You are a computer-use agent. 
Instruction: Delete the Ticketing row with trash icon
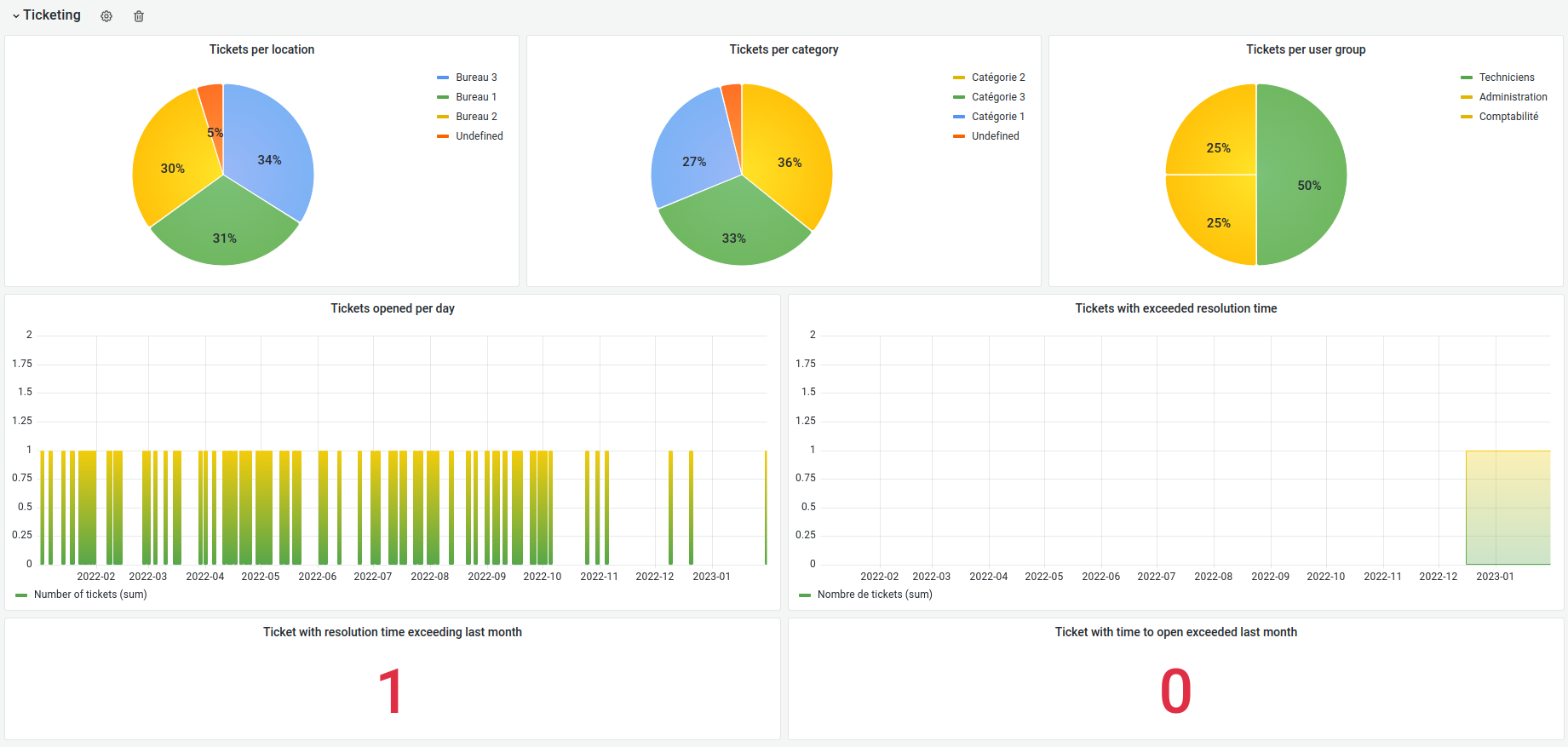point(139,16)
